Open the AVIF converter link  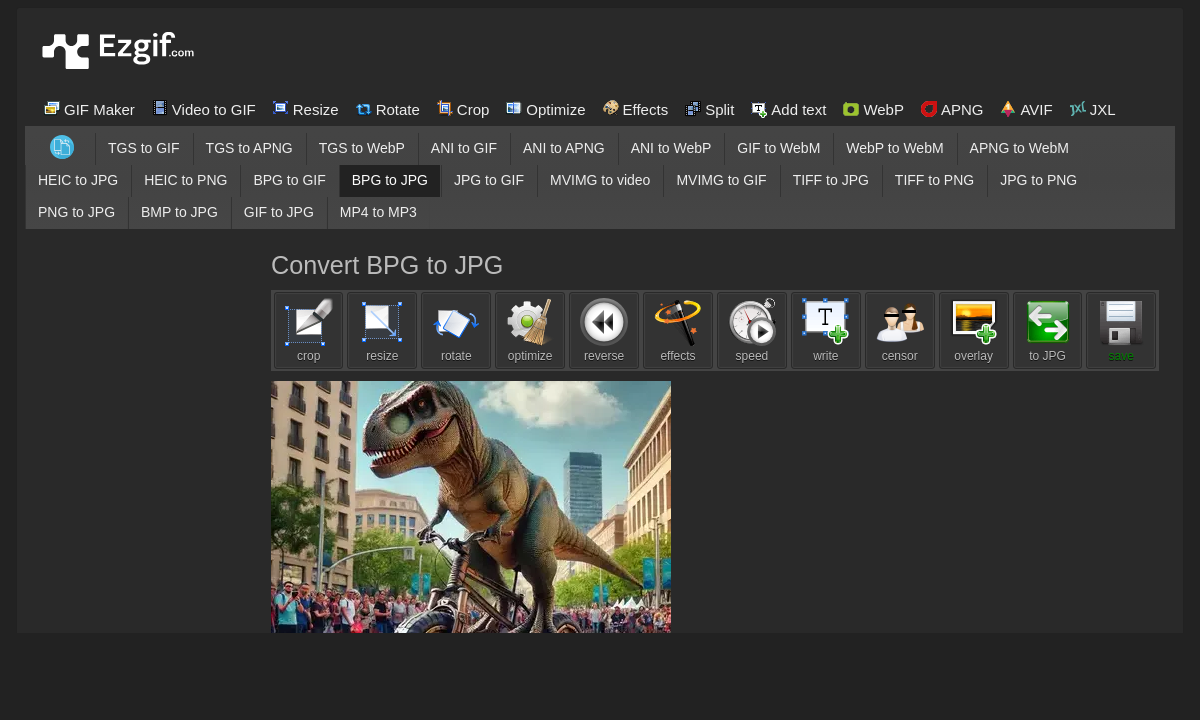[x=1026, y=109]
